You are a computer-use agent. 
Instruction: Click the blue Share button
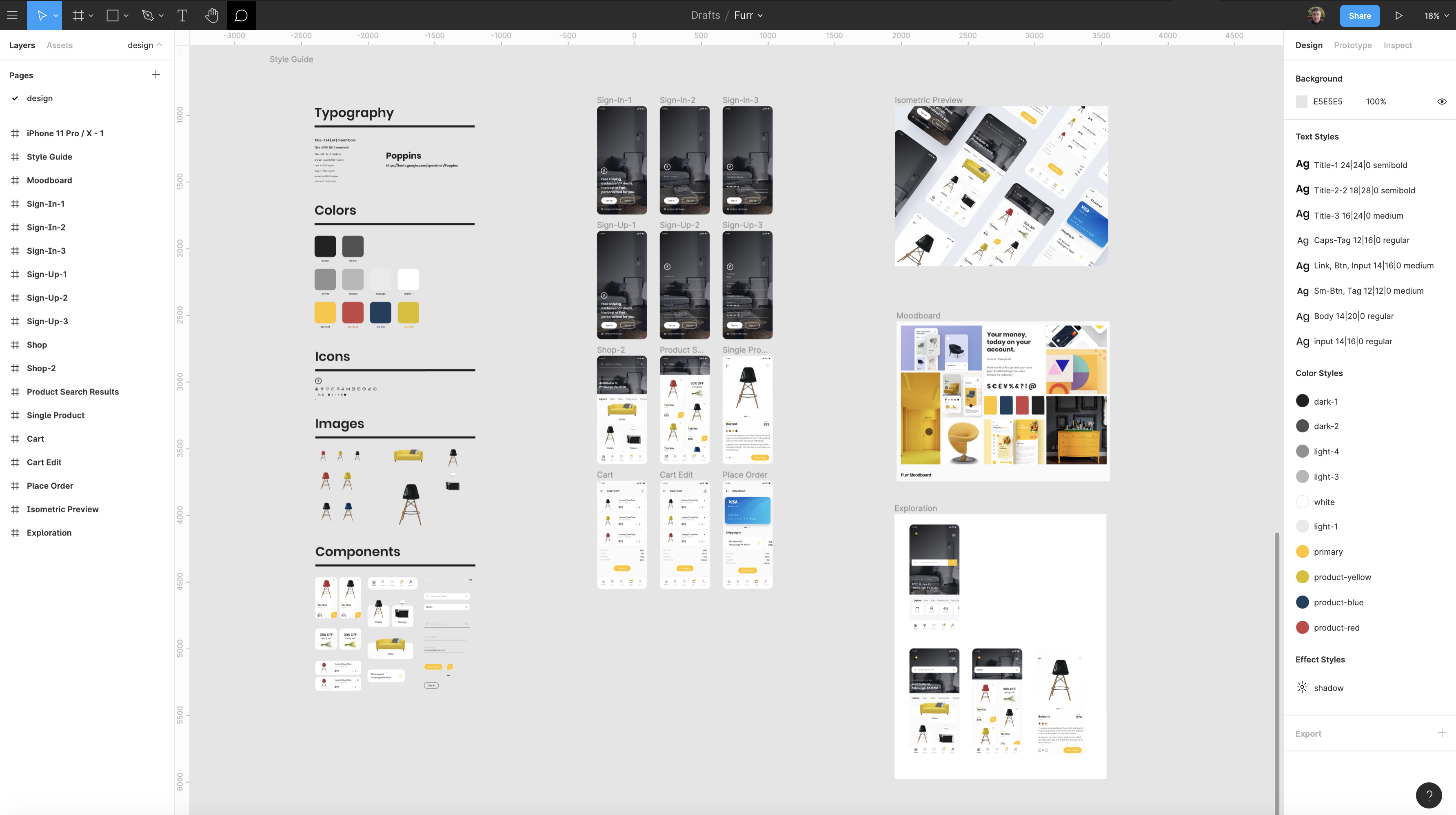1359,16
